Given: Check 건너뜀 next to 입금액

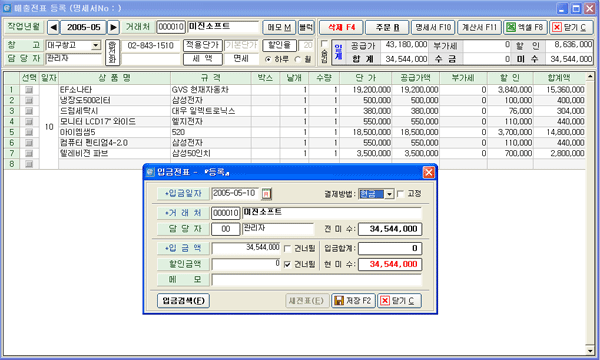Looking at the screenshot, I should [x=287, y=249].
